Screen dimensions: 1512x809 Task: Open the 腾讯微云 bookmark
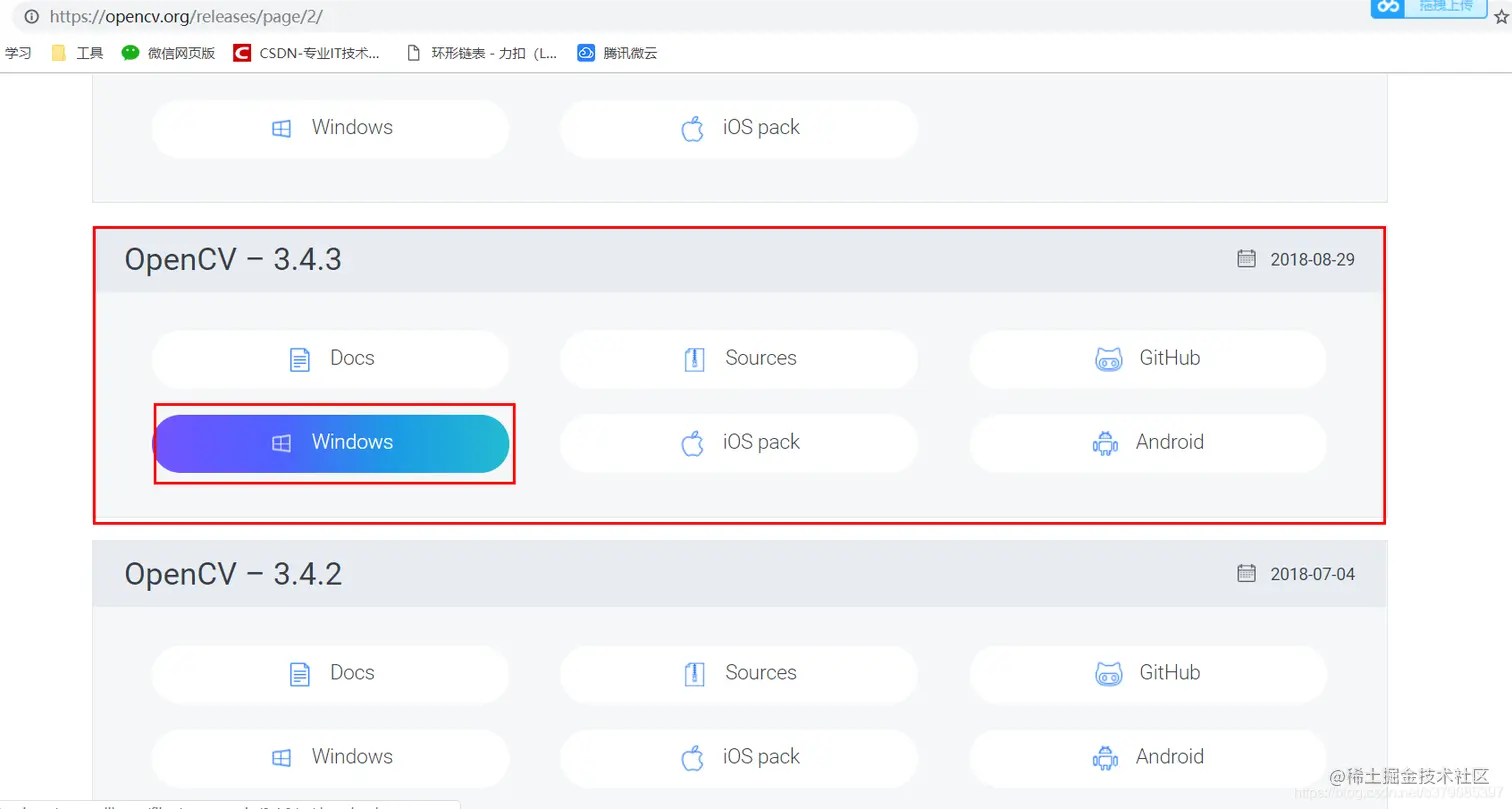tap(617, 53)
